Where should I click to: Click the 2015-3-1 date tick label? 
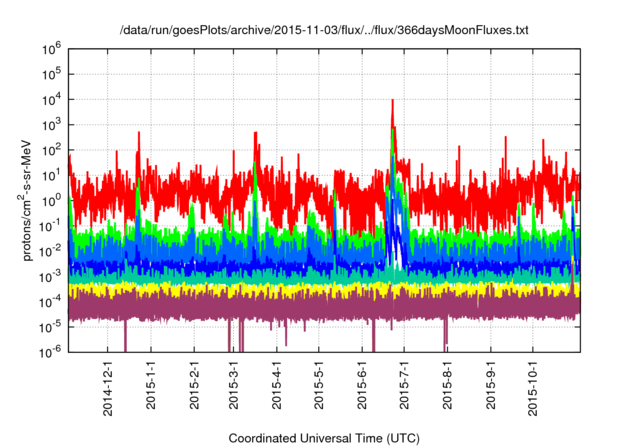[233, 385]
